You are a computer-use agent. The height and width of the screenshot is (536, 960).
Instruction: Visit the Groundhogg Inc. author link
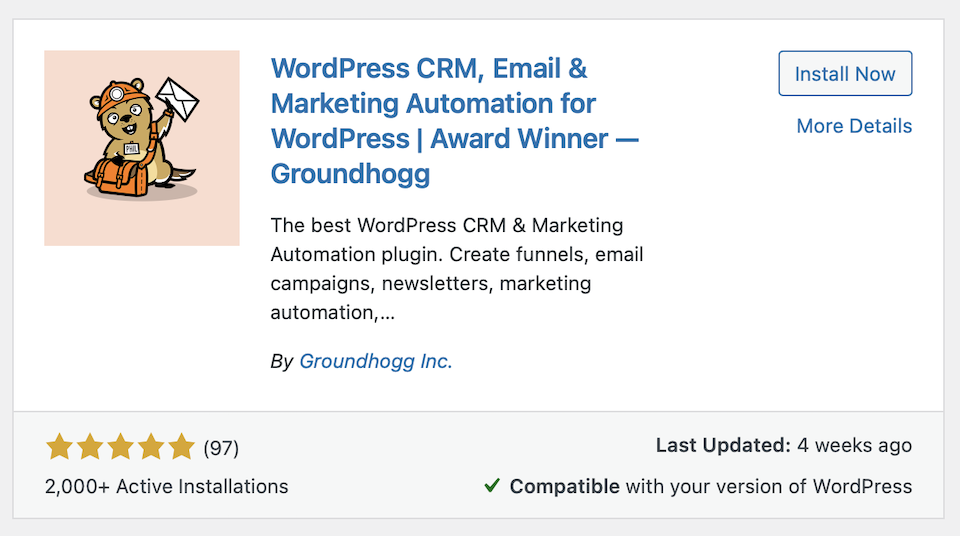[376, 362]
